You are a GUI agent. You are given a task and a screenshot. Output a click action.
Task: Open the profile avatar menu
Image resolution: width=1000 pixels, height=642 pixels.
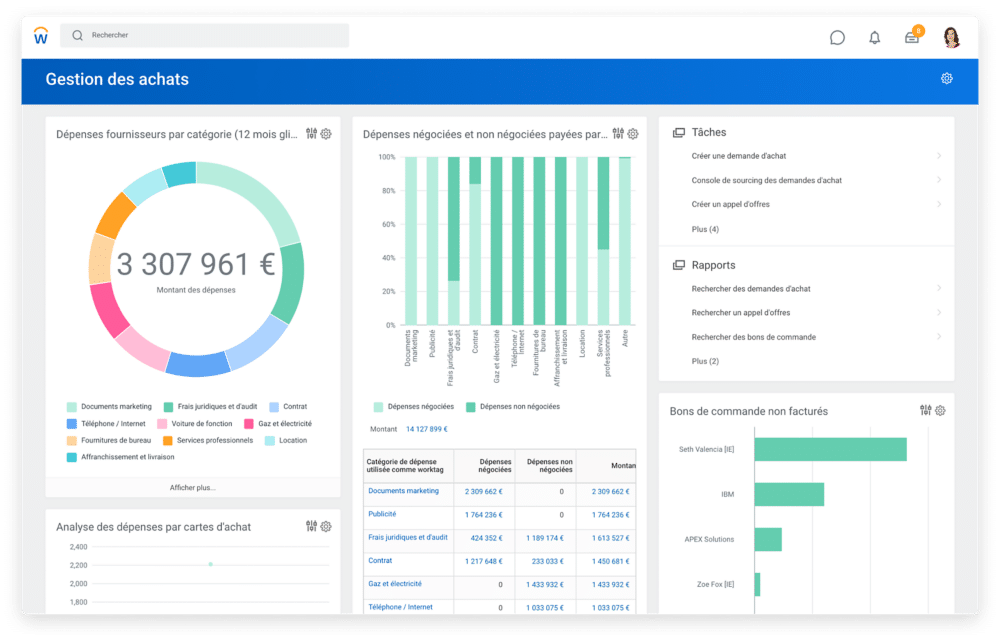pos(949,36)
